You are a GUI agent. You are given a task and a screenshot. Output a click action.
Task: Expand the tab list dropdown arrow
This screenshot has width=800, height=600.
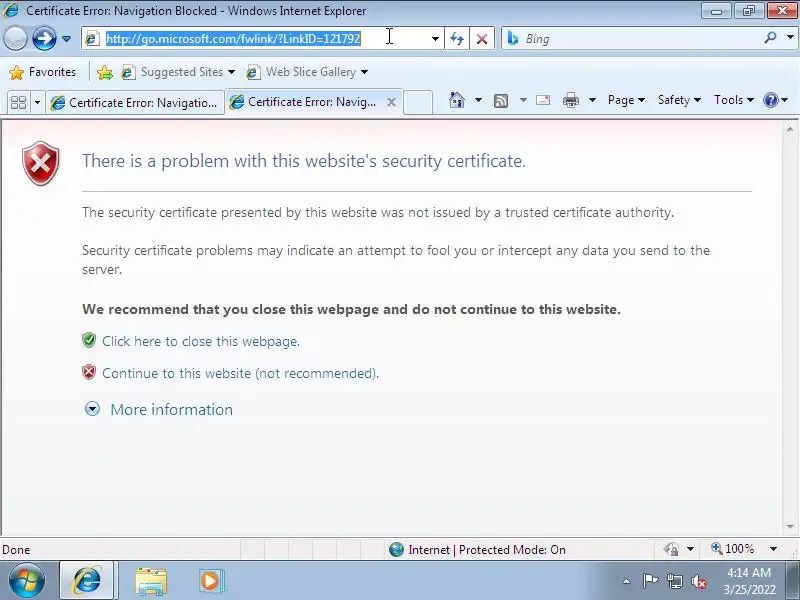pos(37,103)
